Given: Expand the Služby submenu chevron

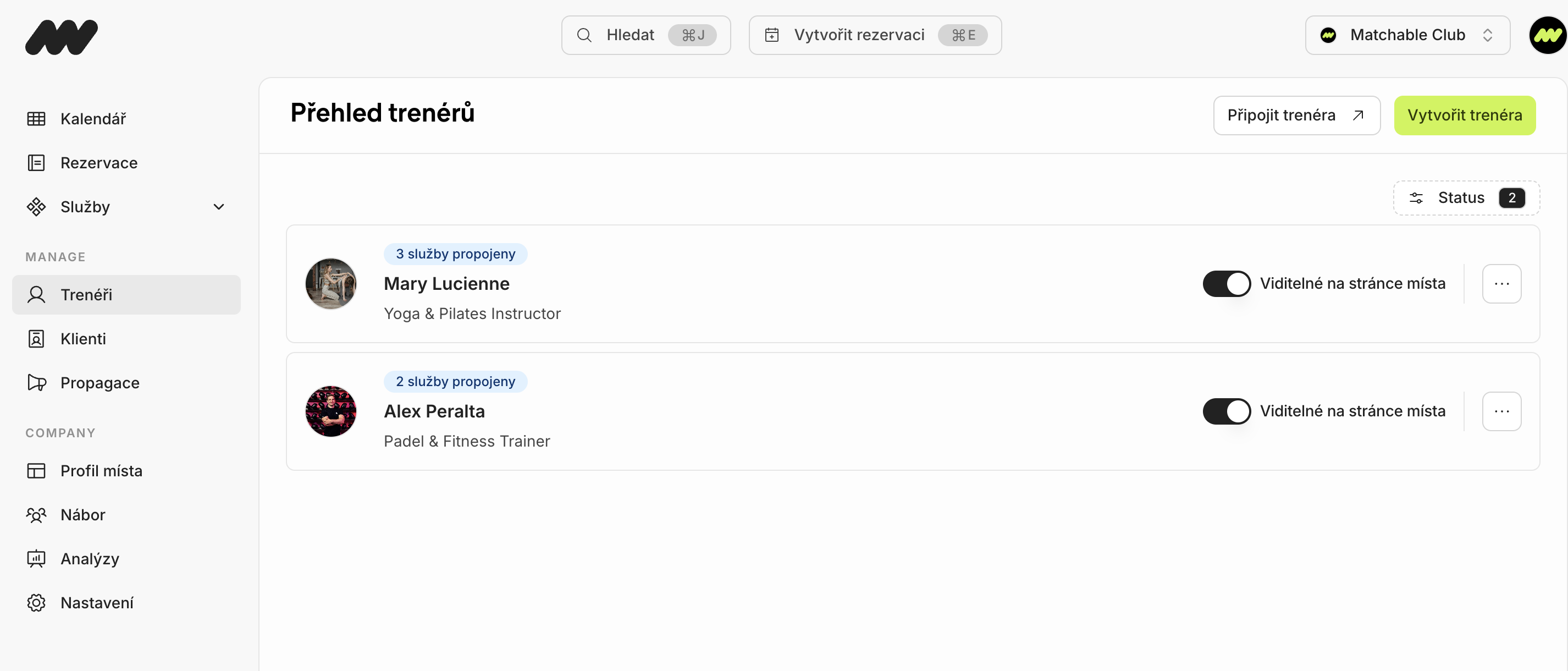Looking at the screenshot, I should [218, 207].
